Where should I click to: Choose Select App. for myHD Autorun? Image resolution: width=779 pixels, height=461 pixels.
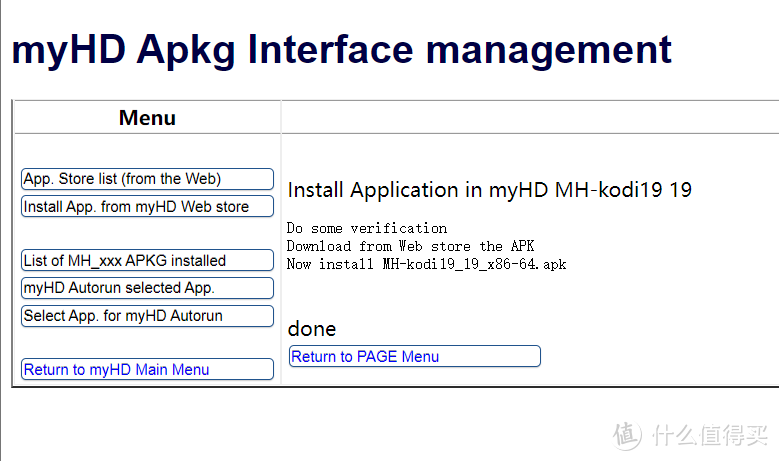(x=147, y=316)
